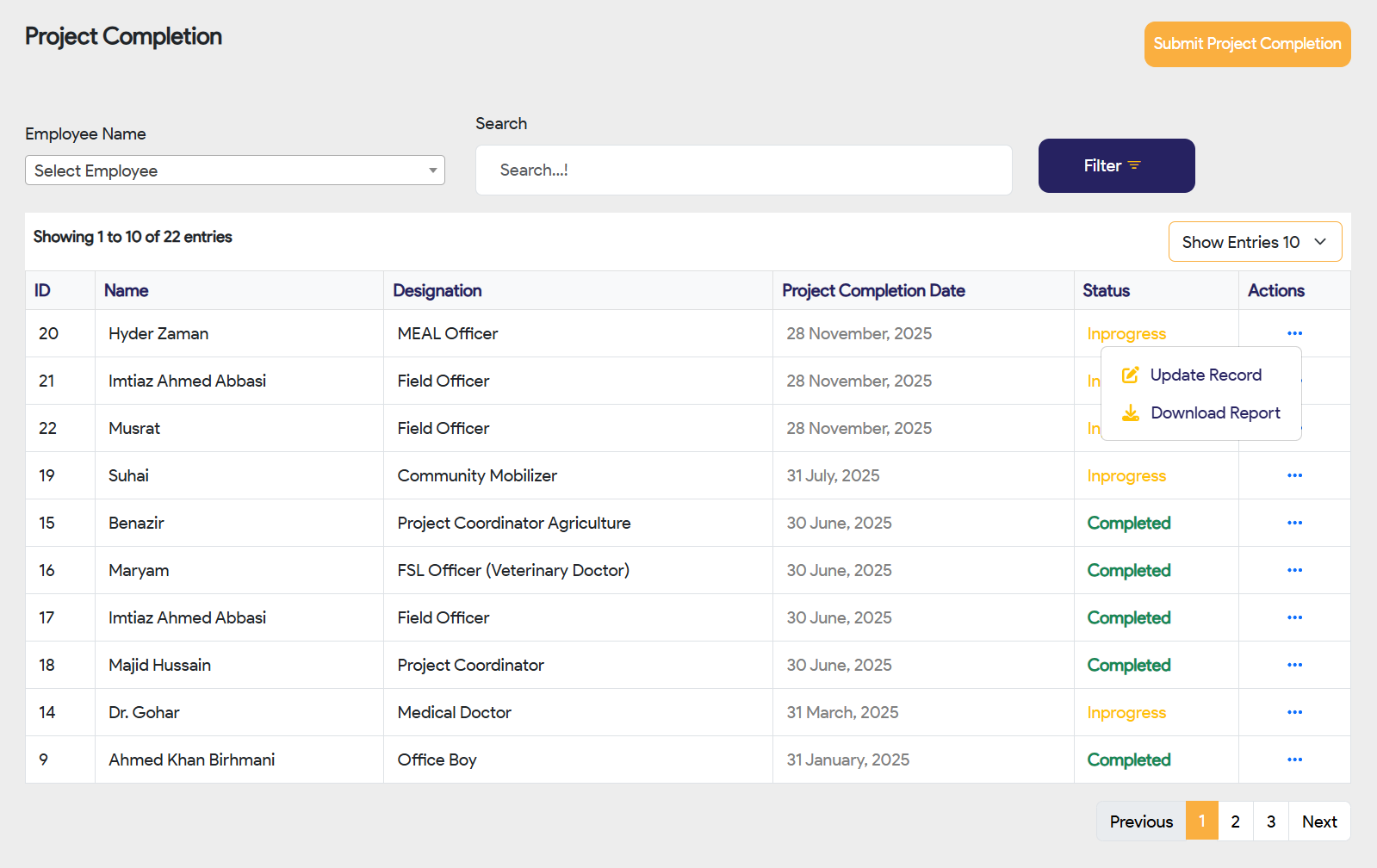Screen dimensions: 1377x868
Task: Expand the Select Employee dropdown
Action: point(234,170)
